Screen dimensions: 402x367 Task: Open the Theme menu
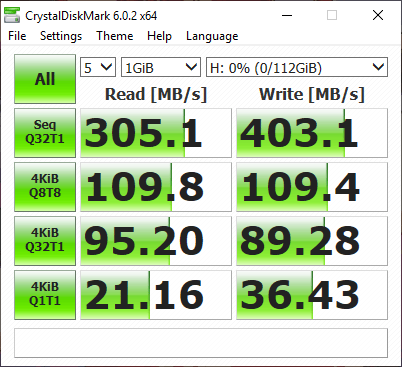coord(115,36)
